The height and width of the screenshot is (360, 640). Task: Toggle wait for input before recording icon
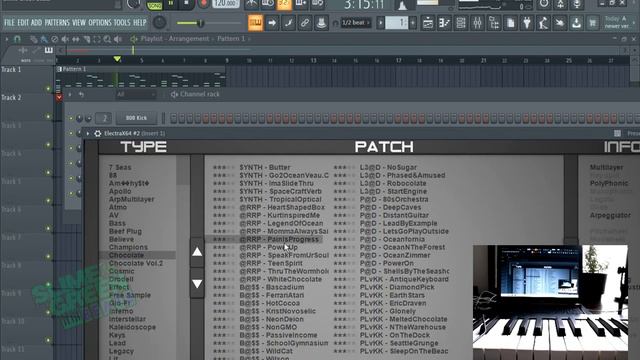point(268,4)
